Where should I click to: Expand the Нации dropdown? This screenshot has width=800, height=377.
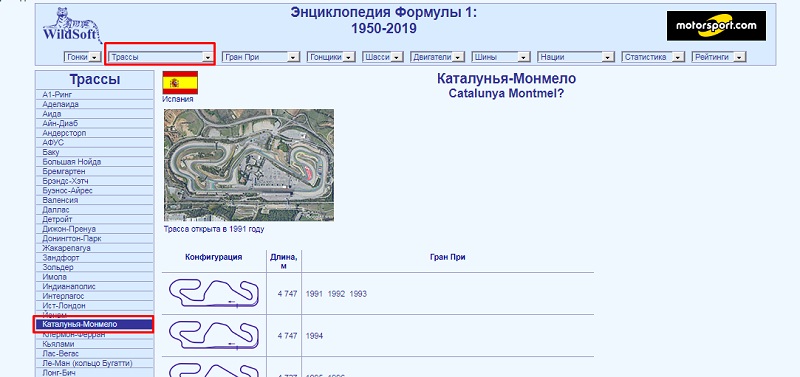coord(576,57)
